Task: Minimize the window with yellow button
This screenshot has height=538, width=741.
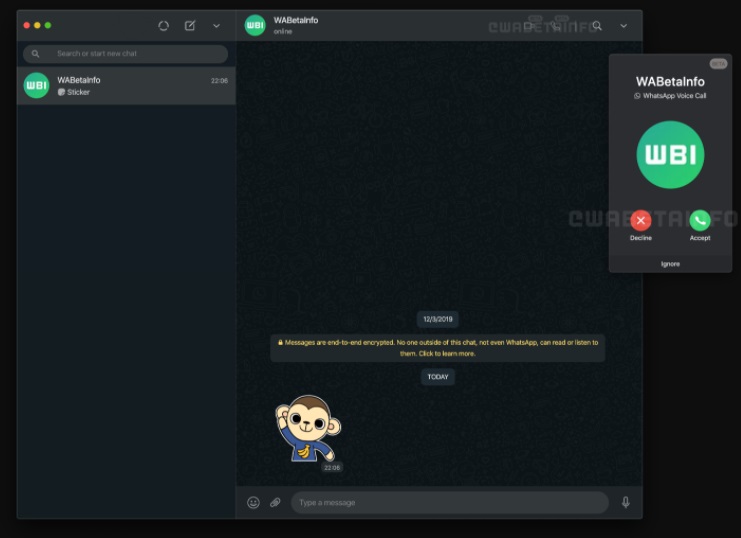Action: (x=37, y=25)
